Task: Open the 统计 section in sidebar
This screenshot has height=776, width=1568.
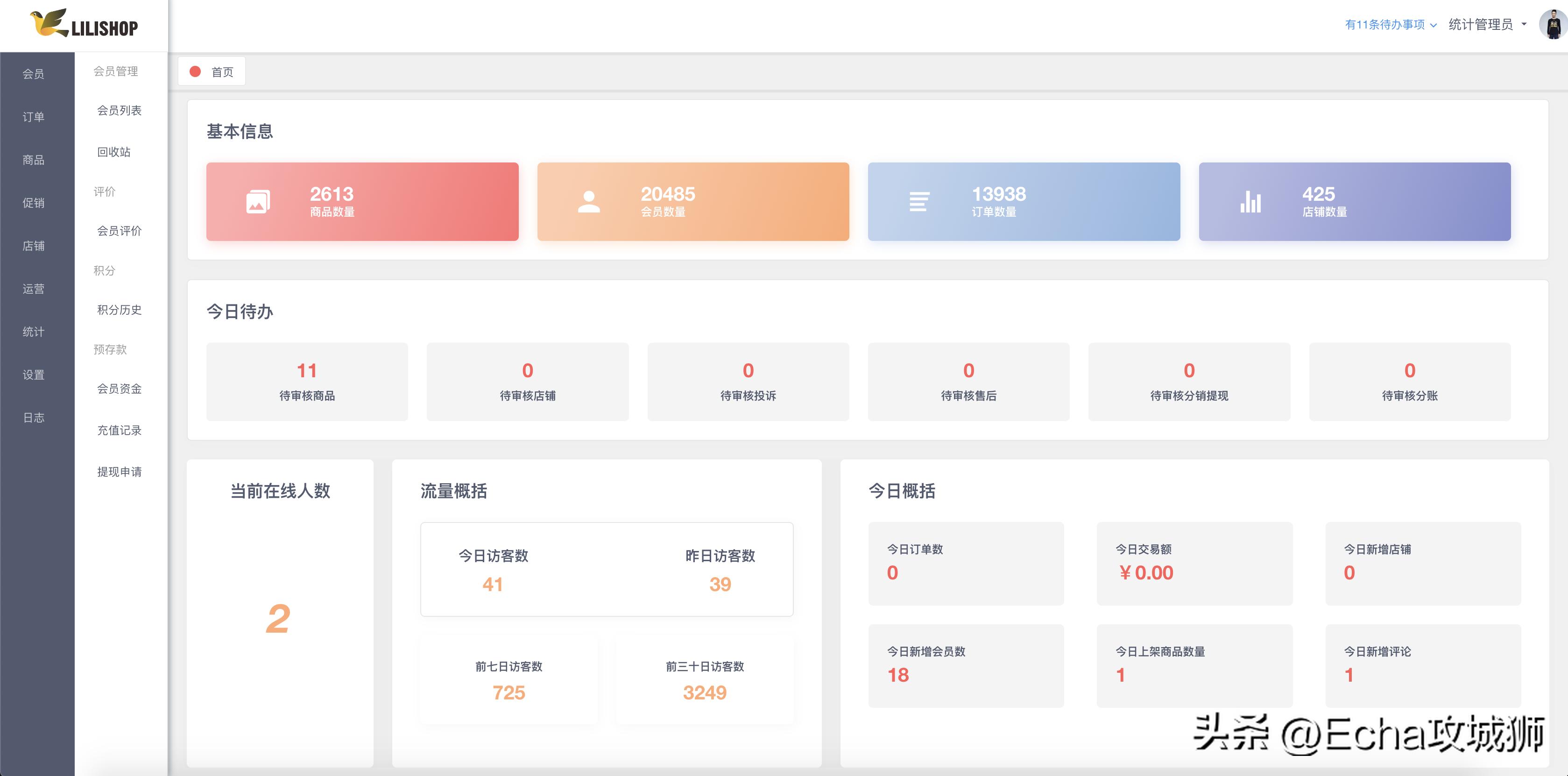Action: 34,332
